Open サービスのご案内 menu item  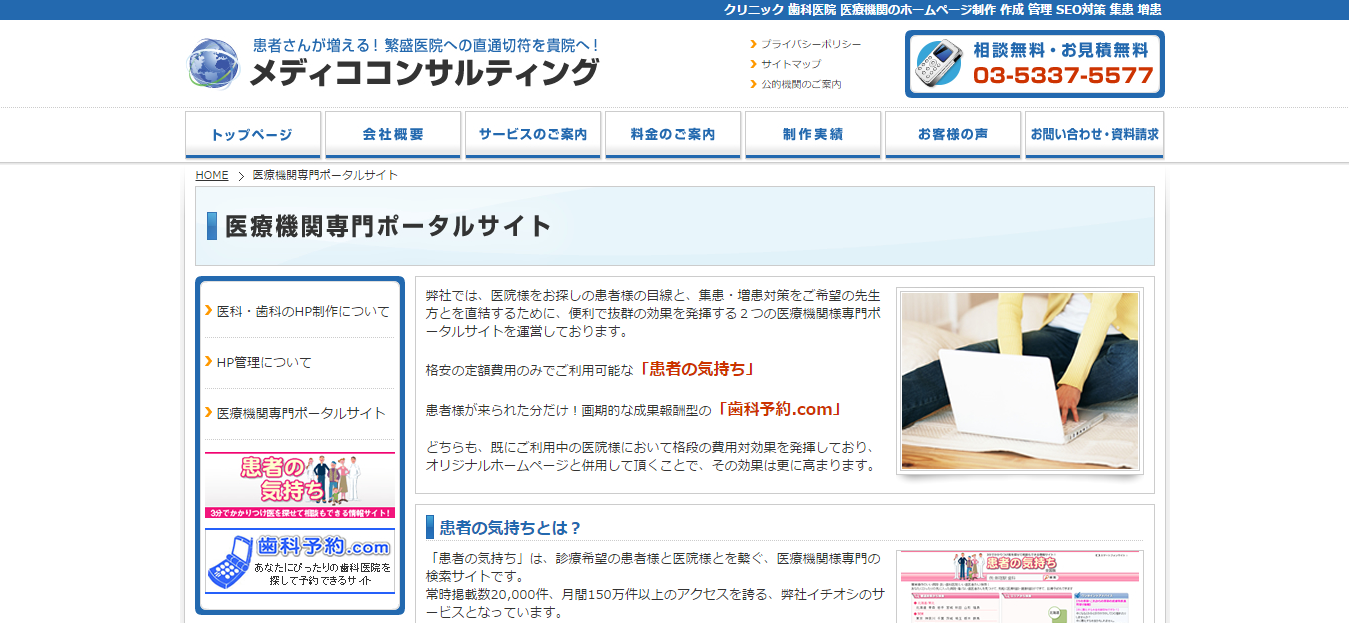point(533,135)
